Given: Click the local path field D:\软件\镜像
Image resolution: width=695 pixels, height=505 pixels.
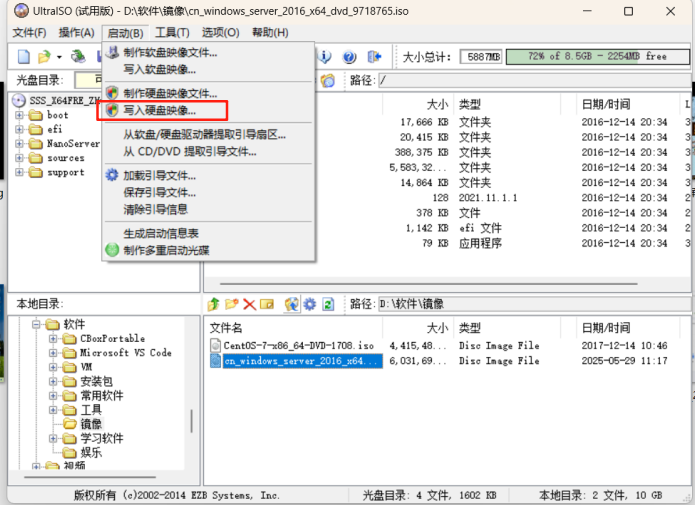Looking at the screenshot, I should (x=534, y=304).
